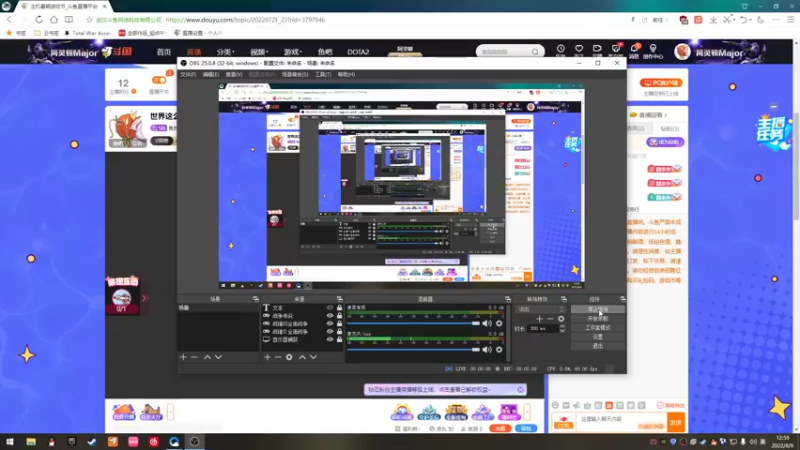The image size is (800, 450).
Task: Toggle the chat effects blocking checkbox
Action: pyautogui.click(x=660, y=405)
